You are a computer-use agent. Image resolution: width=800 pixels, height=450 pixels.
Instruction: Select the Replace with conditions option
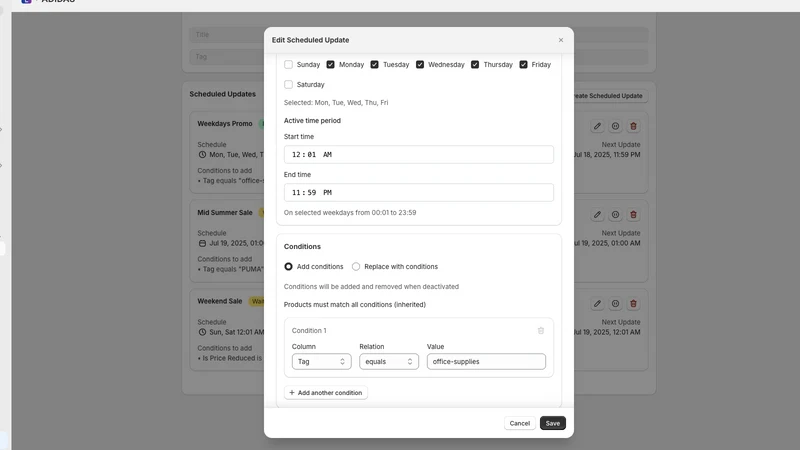[356, 266]
